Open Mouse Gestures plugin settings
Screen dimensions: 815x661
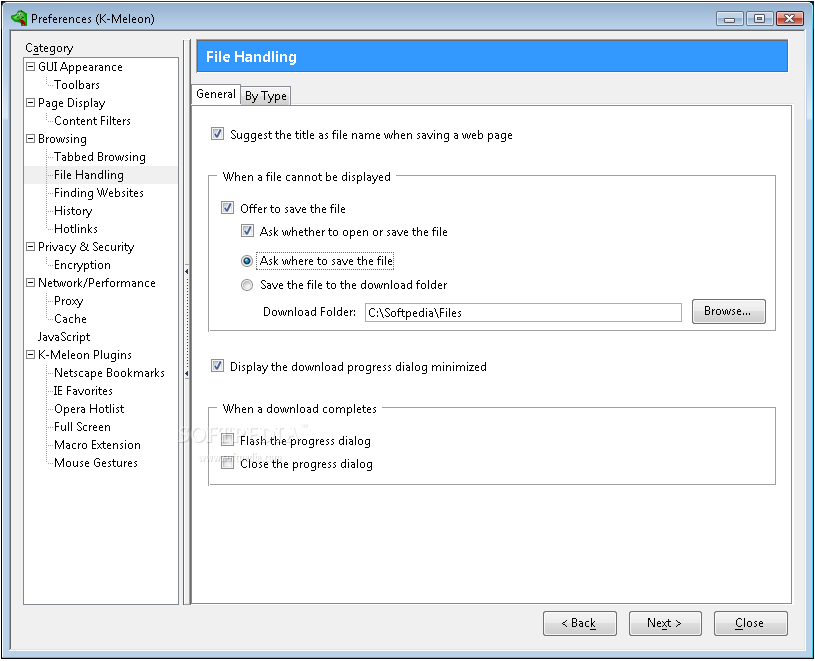96,462
